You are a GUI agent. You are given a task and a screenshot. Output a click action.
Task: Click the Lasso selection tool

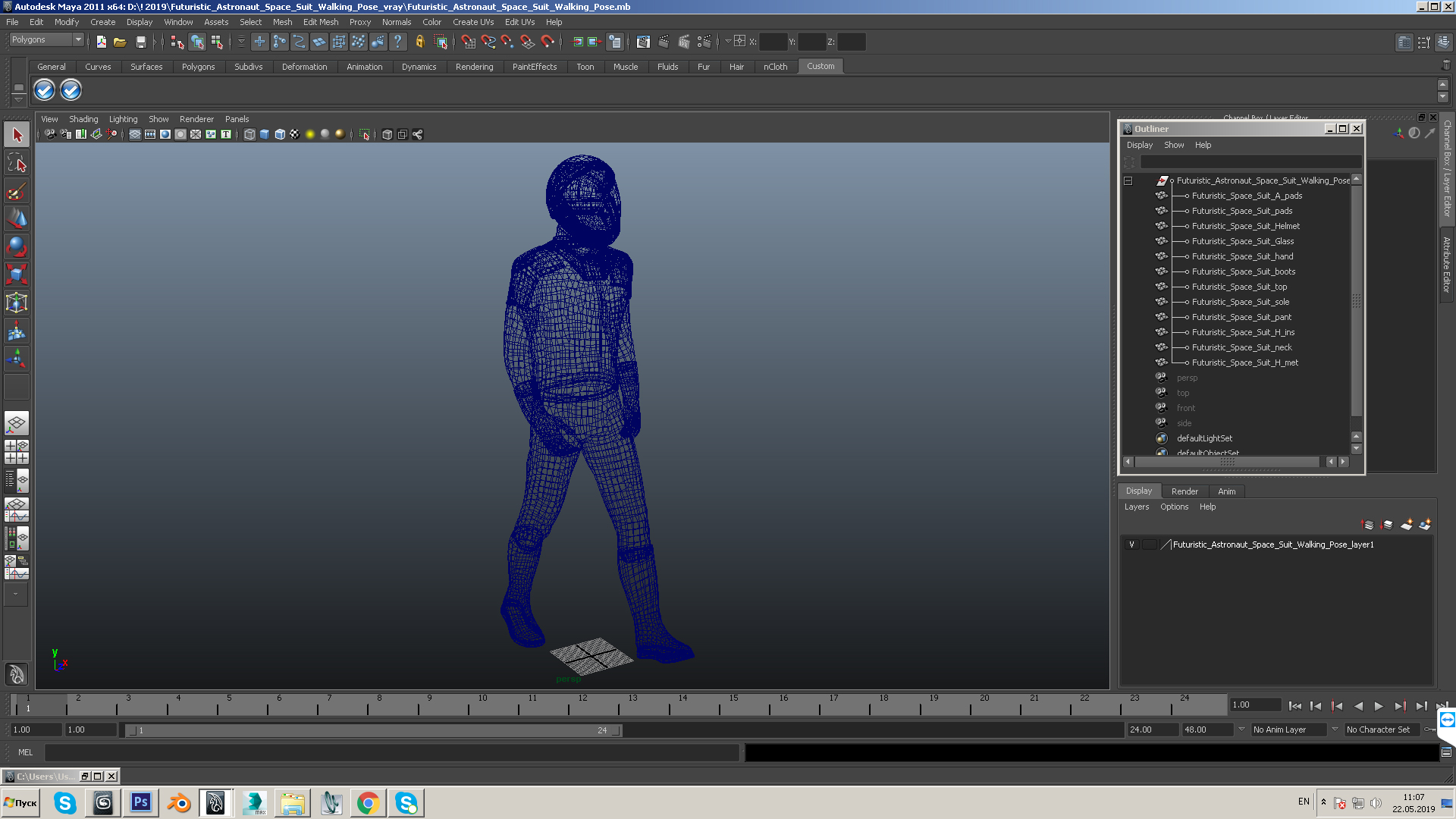pos(16,163)
